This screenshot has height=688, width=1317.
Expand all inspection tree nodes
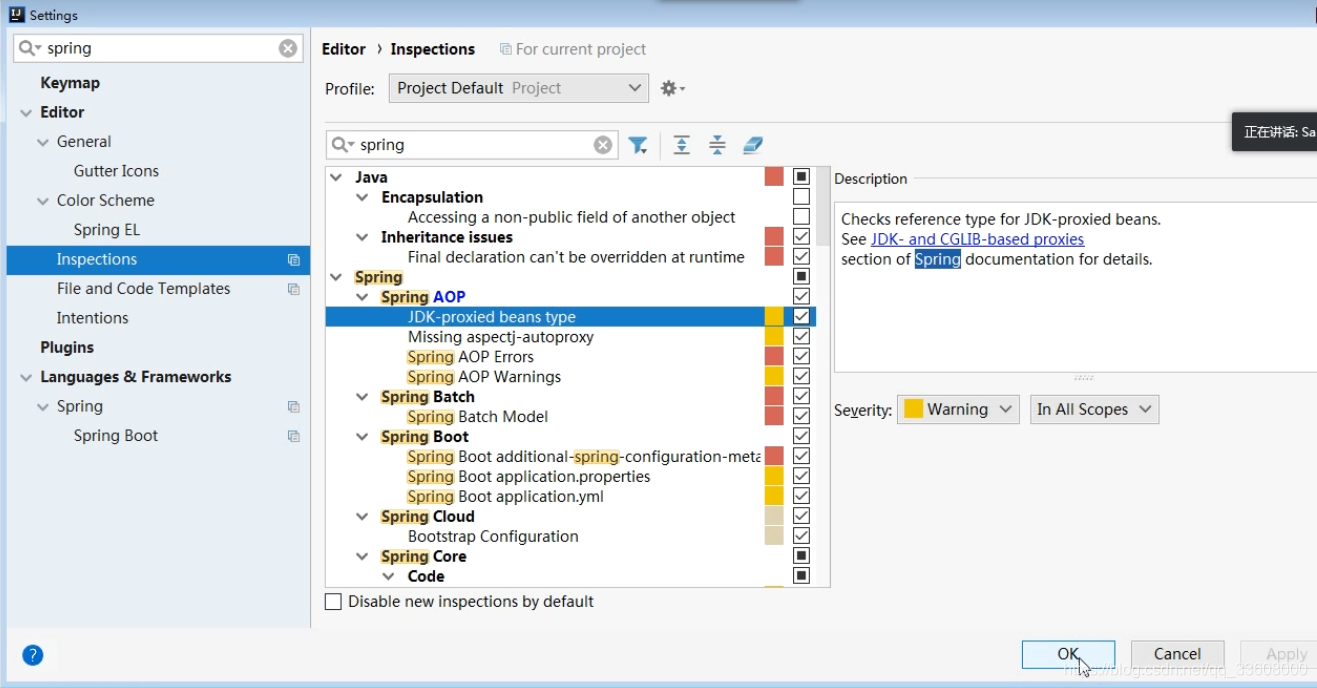(x=682, y=145)
